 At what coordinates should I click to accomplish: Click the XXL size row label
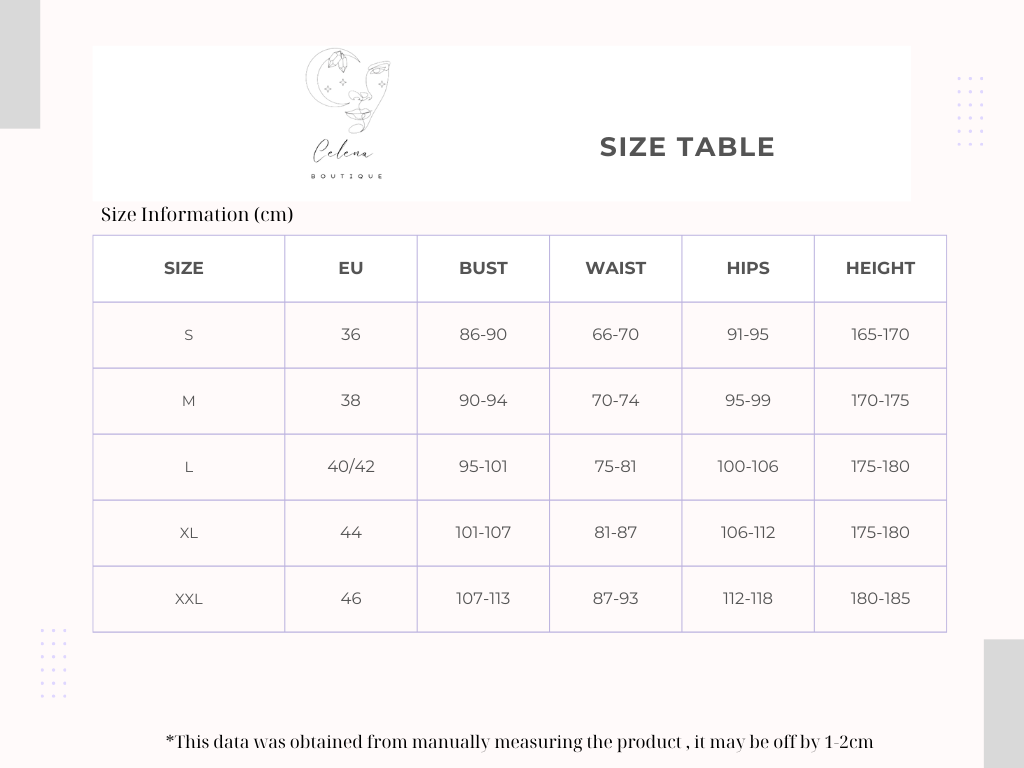click(189, 599)
